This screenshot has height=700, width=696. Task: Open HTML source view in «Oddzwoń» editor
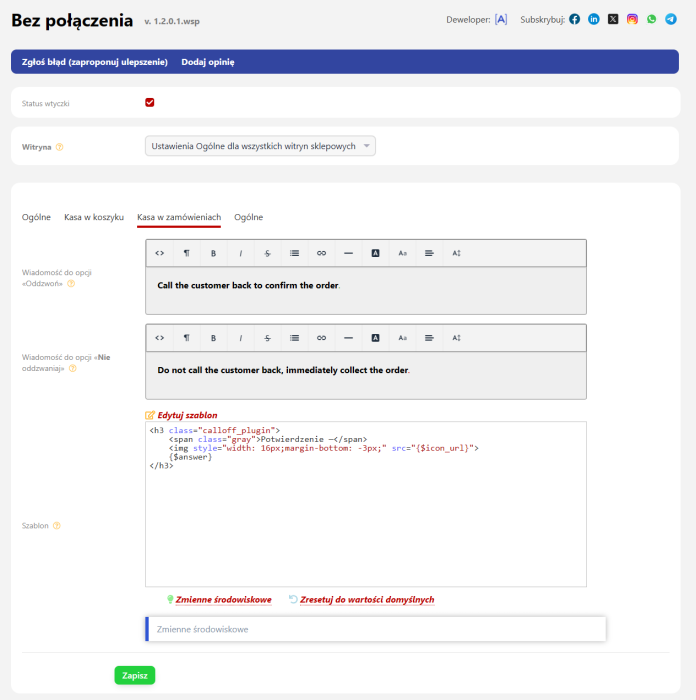point(159,253)
